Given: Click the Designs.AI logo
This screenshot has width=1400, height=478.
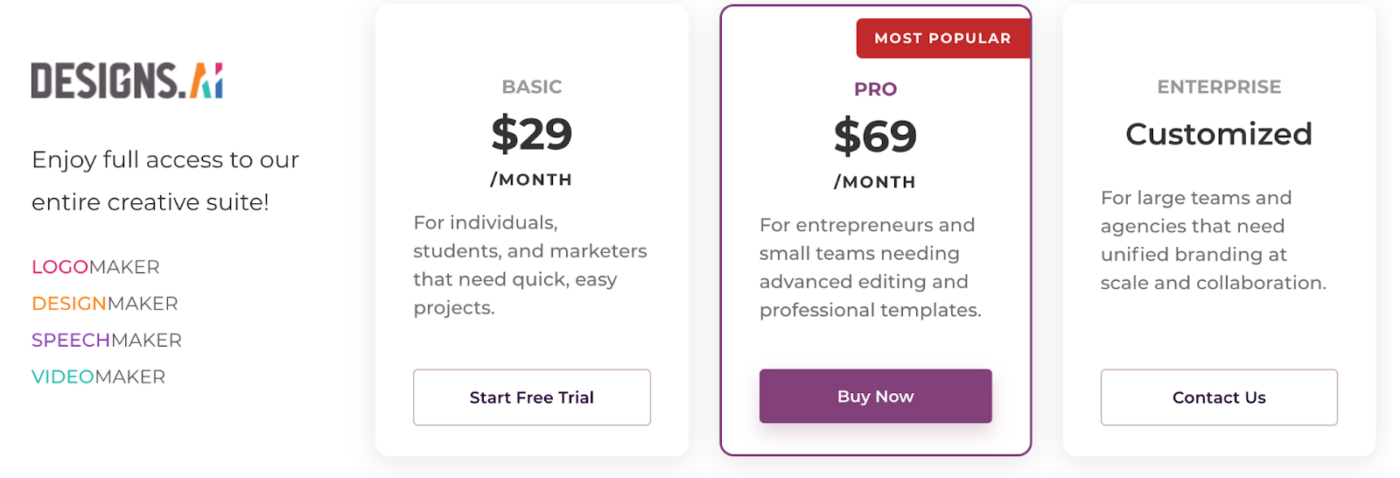Looking at the screenshot, I should pos(127,80).
